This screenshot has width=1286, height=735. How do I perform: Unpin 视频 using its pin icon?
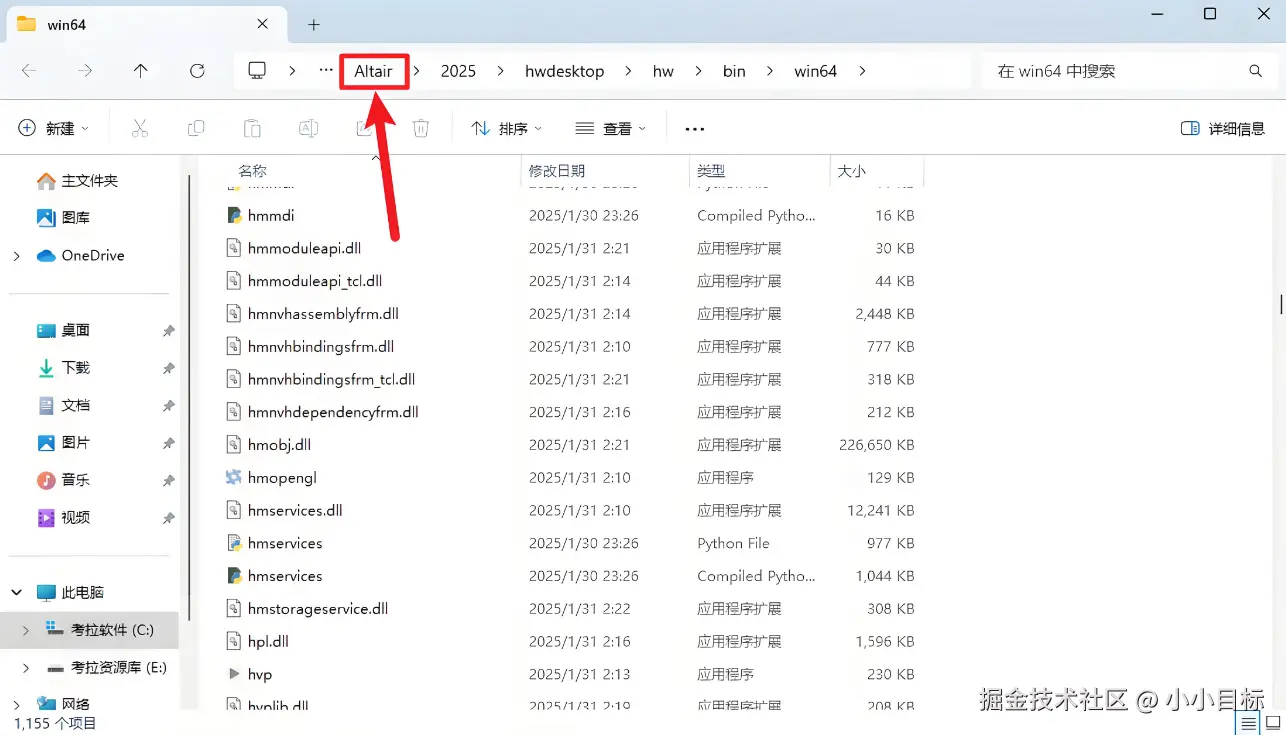[x=169, y=518]
